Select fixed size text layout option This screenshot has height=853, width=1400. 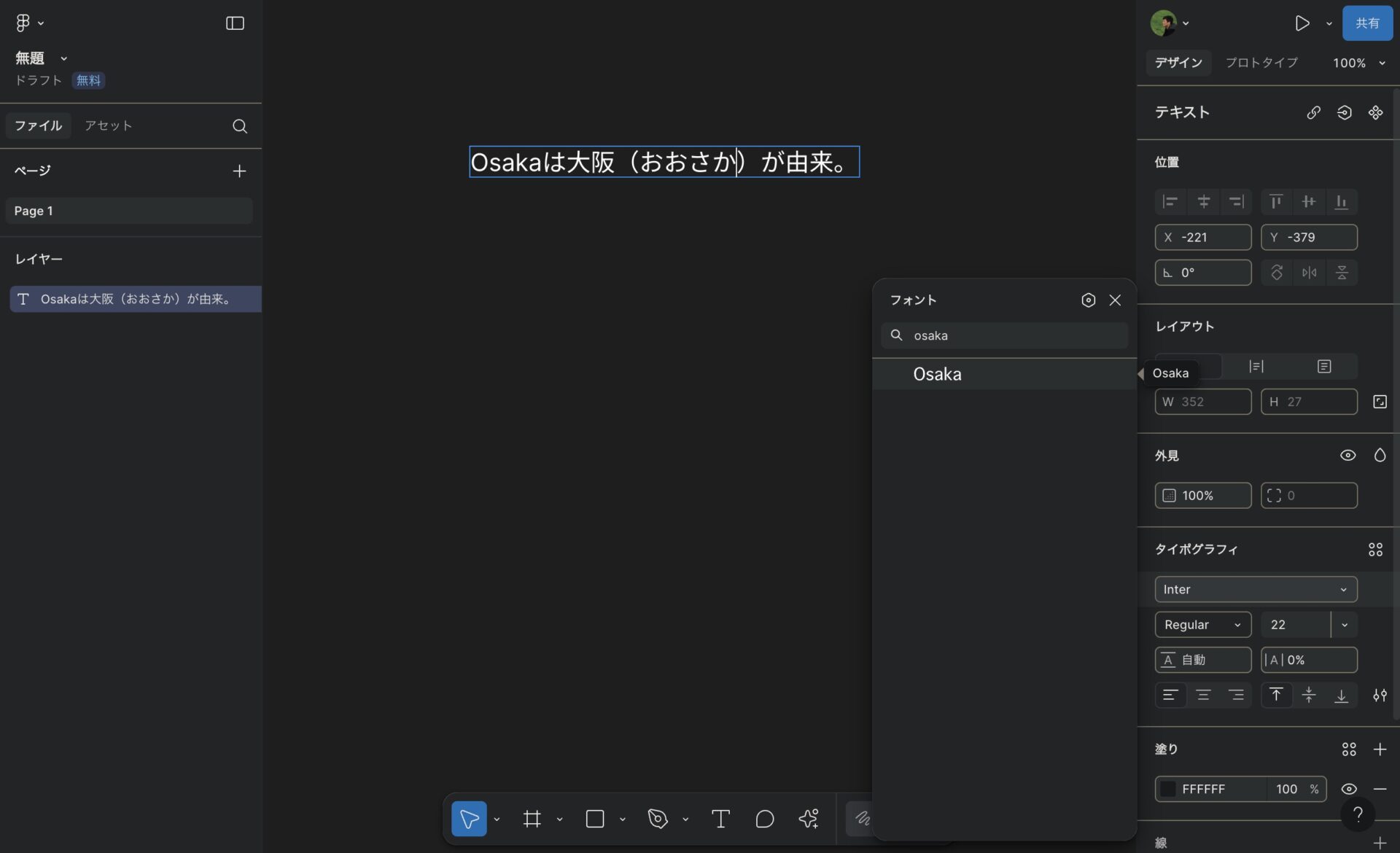pyautogui.click(x=1324, y=367)
